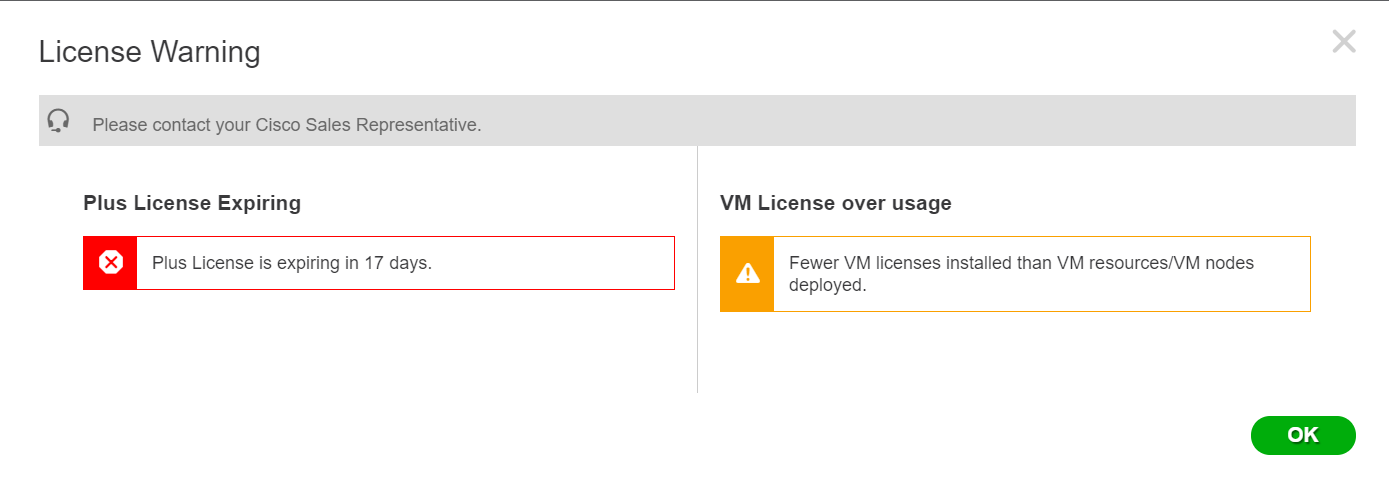Click the Plus License is expiring message
Viewport: 1389px width, 477px height.
click(x=292, y=263)
